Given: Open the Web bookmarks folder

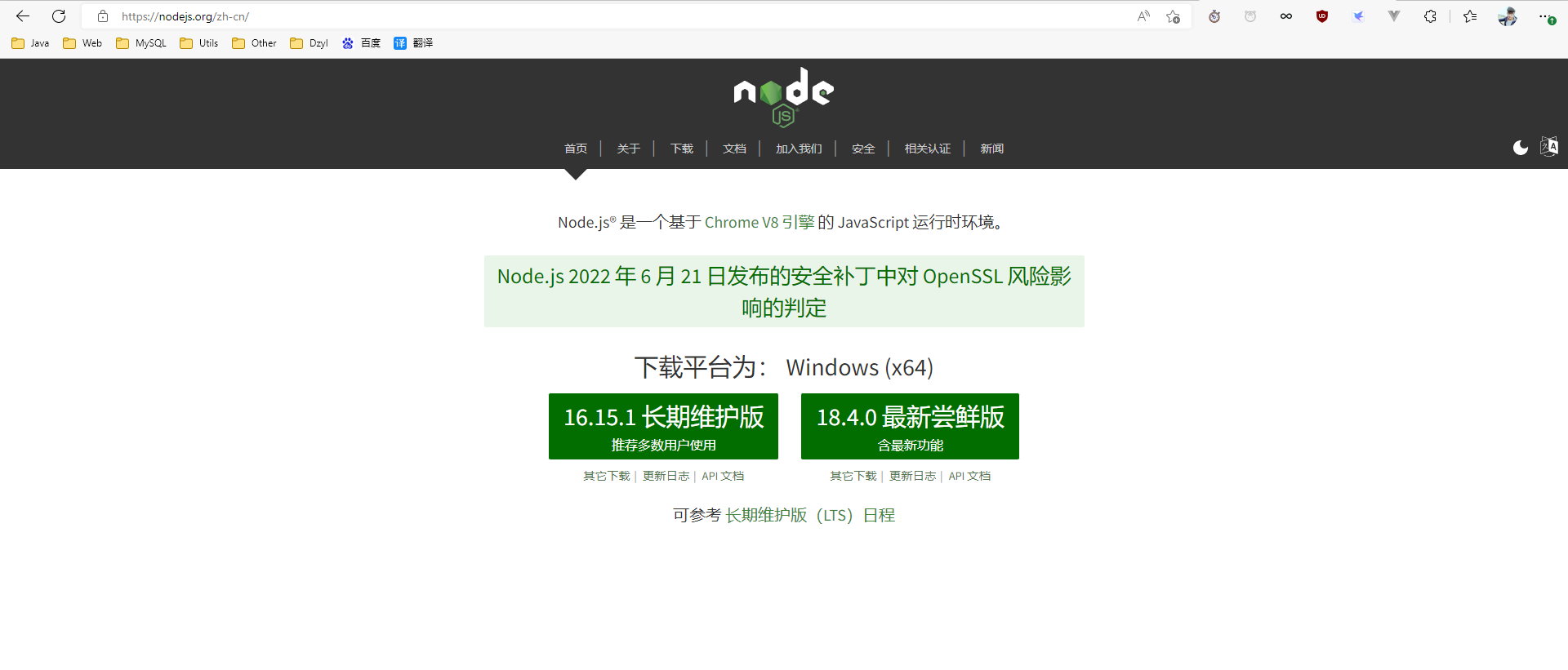Looking at the screenshot, I should 82,43.
